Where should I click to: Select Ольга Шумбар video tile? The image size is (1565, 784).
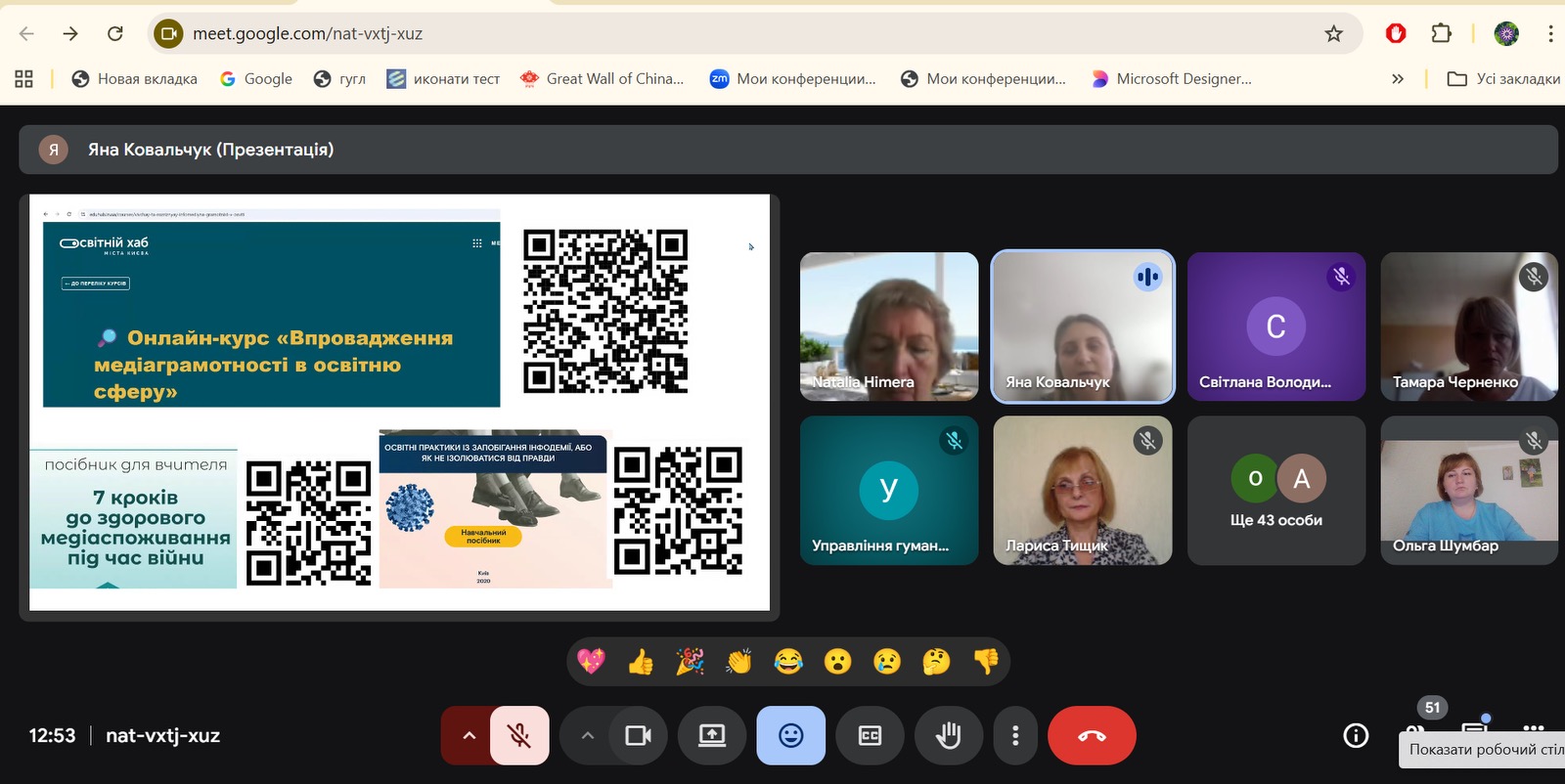click(x=1469, y=490)
